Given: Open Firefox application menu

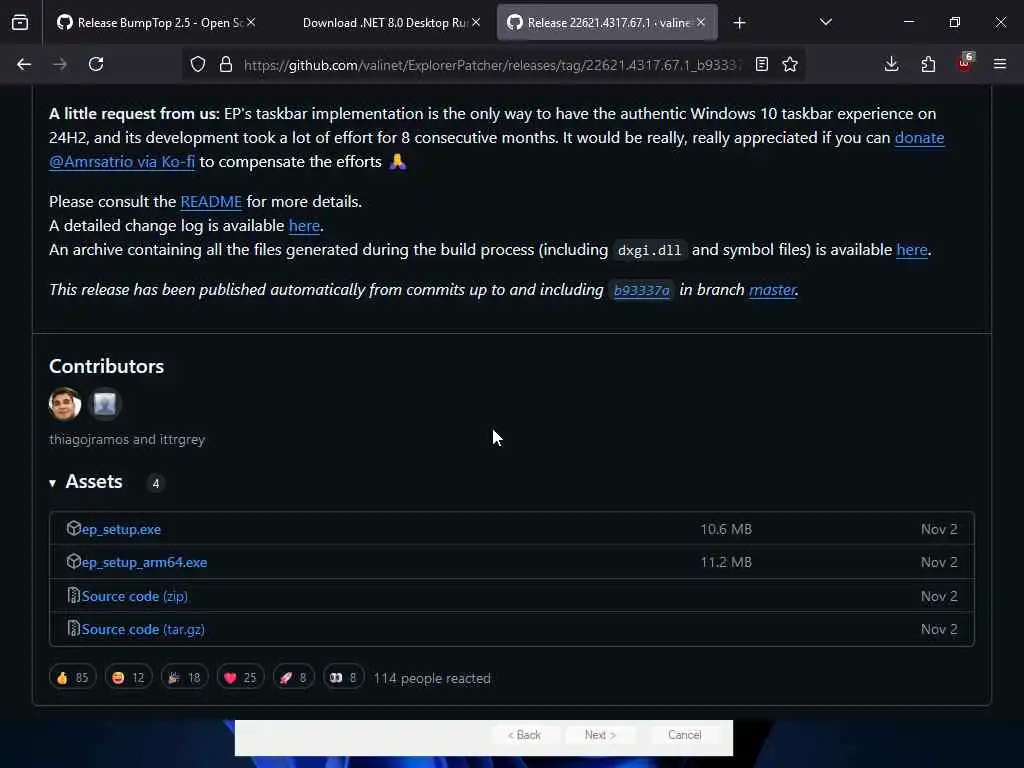Looking at the screenshot, I should coord(1000,64).
